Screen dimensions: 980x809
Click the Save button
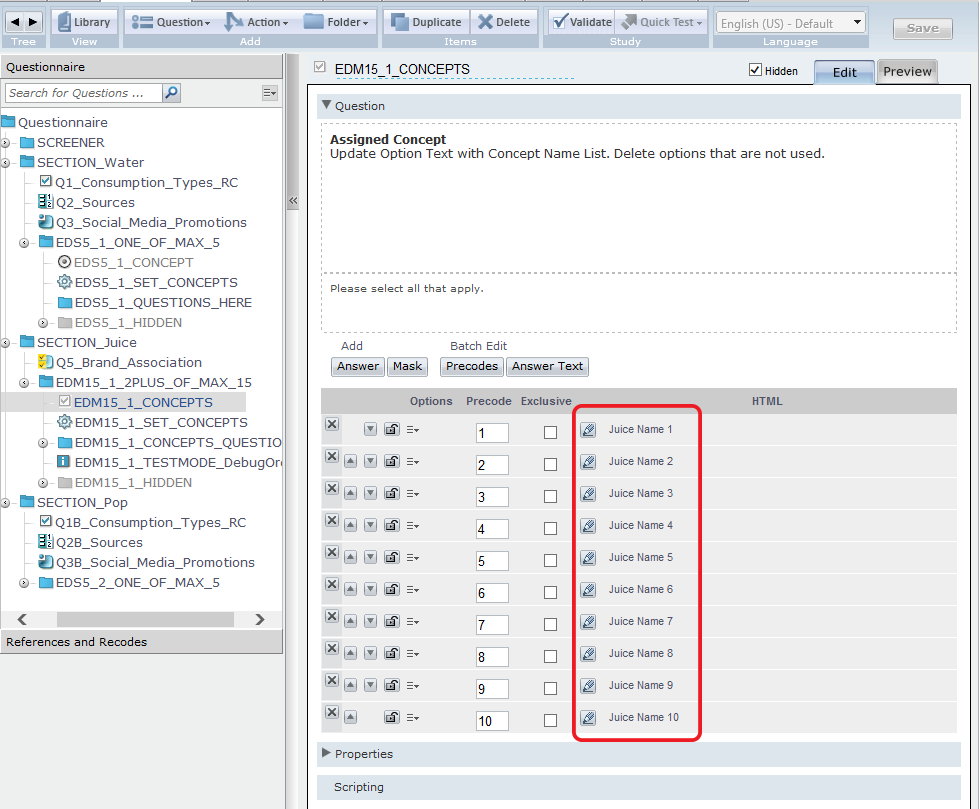pos(922,28)
